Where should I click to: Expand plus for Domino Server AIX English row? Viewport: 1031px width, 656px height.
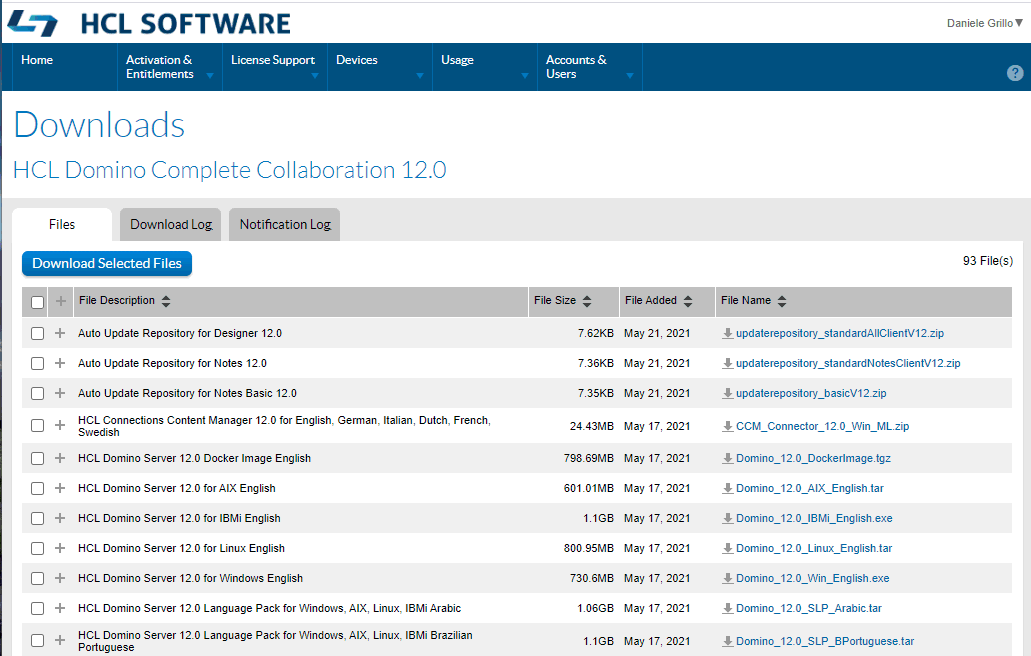60,488
